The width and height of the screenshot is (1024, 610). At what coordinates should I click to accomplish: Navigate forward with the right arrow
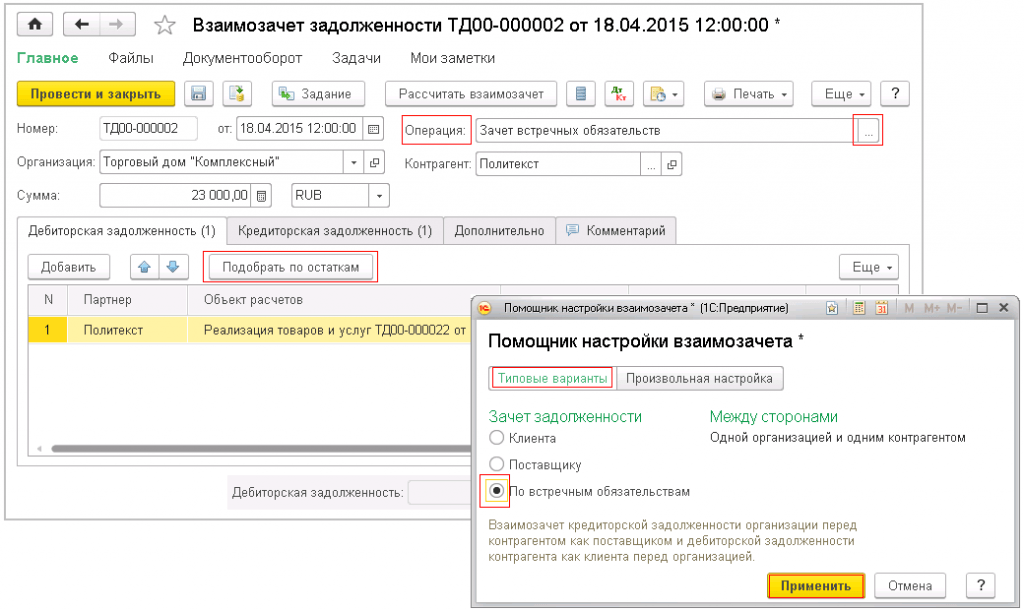tap(117, 25)
